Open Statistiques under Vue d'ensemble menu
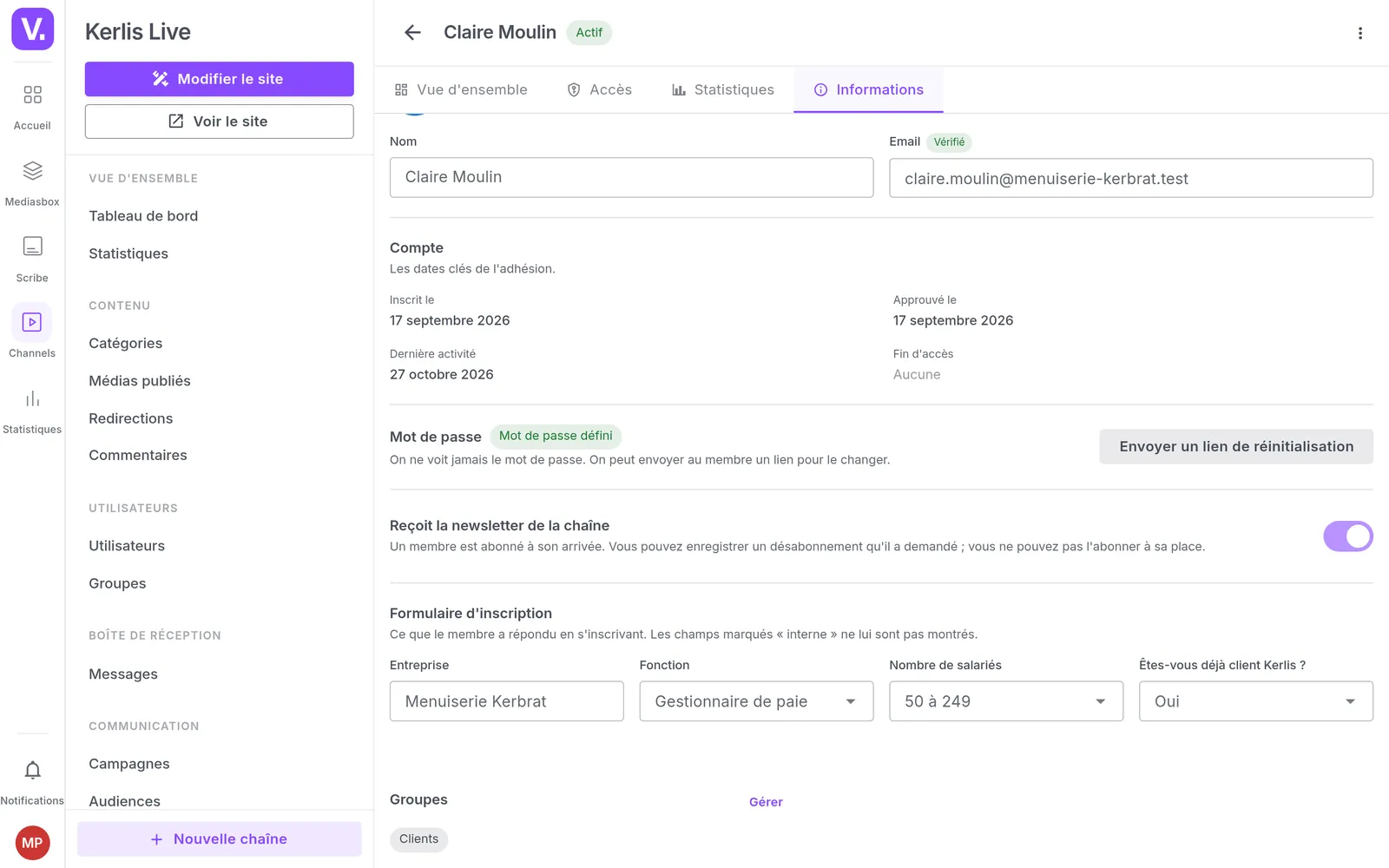This screenshot has height=868, width=1389. click(x=128, y=253)
